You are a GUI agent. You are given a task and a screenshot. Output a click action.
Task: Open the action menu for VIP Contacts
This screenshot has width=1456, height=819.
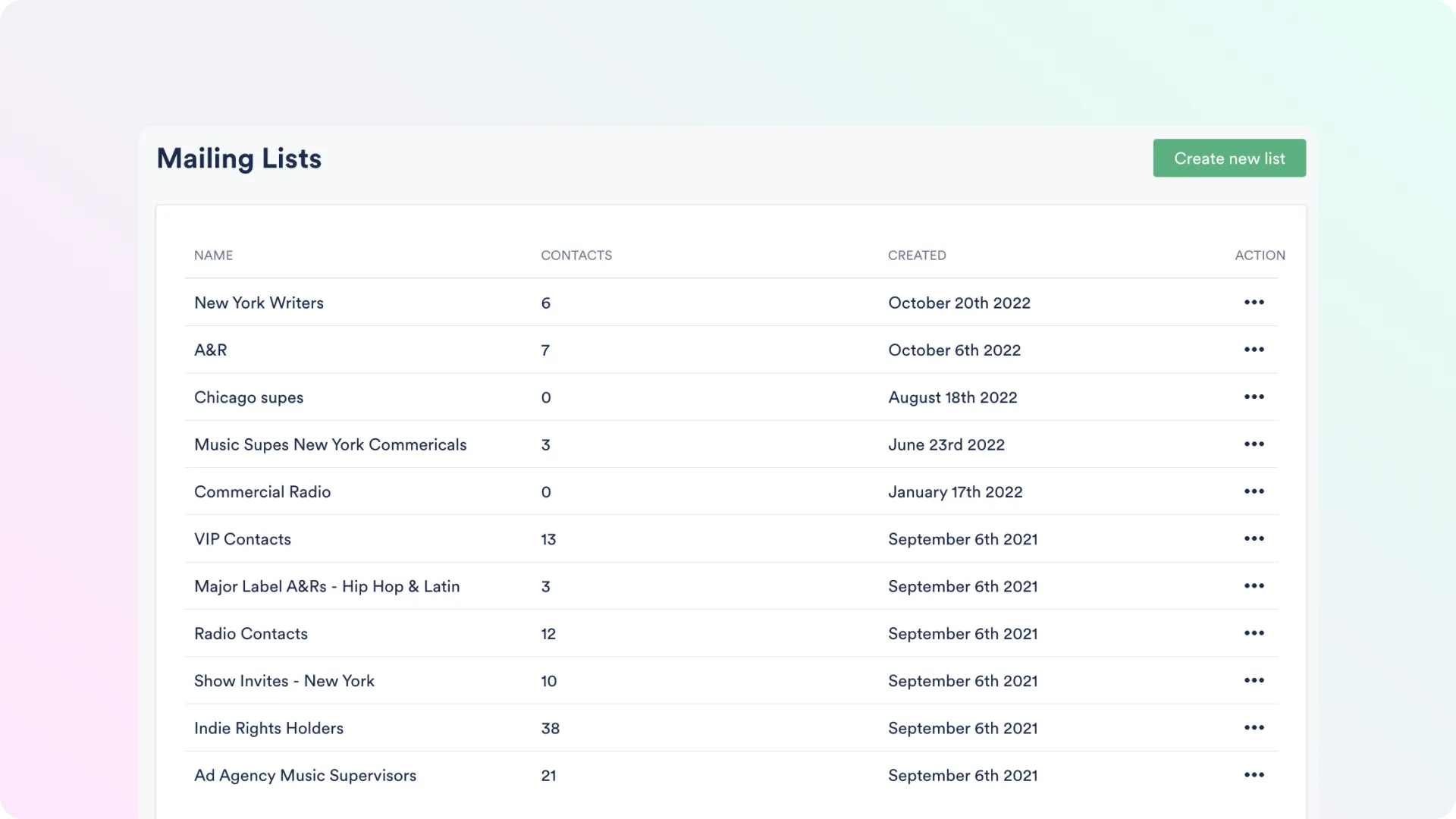click(x=1254, y=538)
